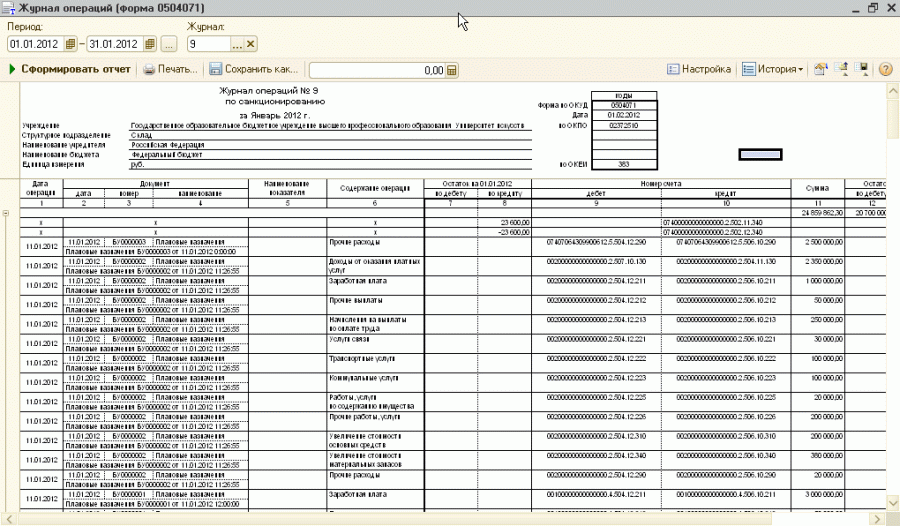Click the Печать... printer button
900x526 pixels.
tap(170, 69)
